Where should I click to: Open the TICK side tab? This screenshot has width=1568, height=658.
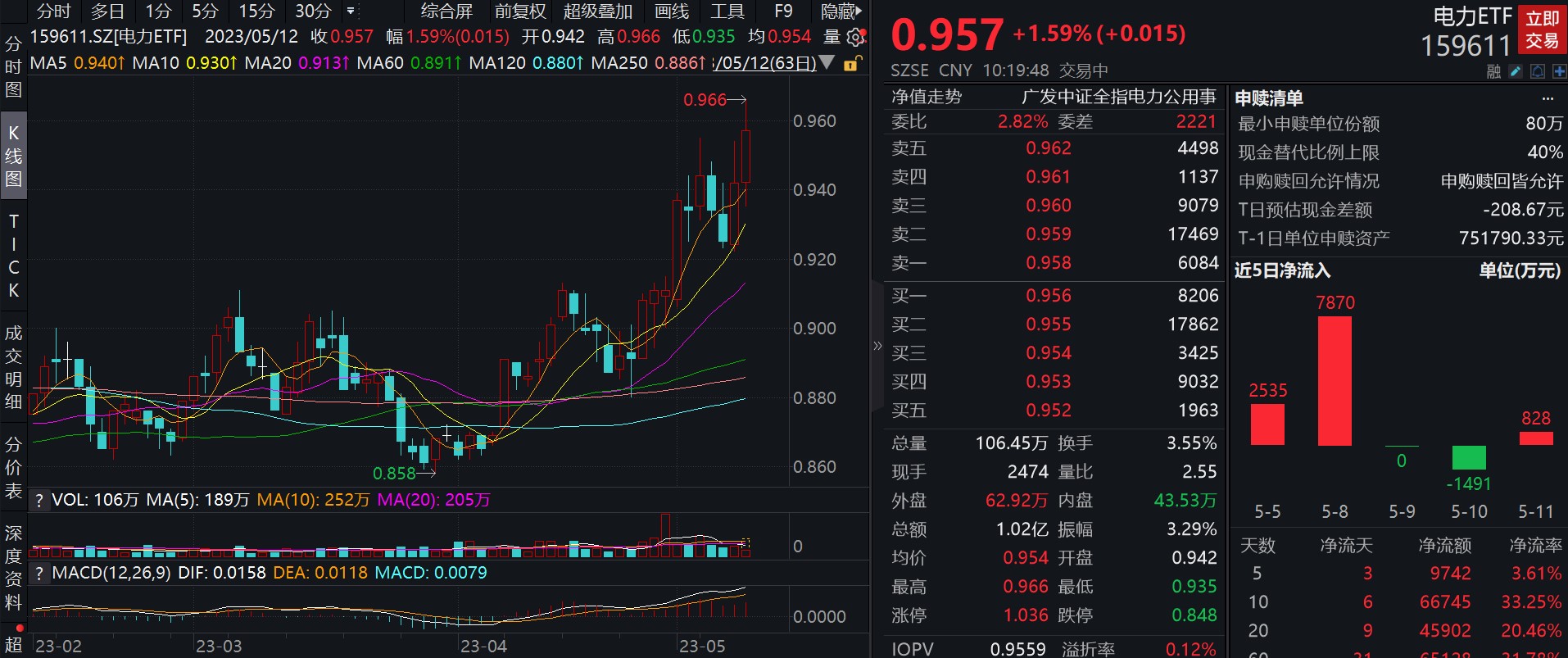pos(13,256)
